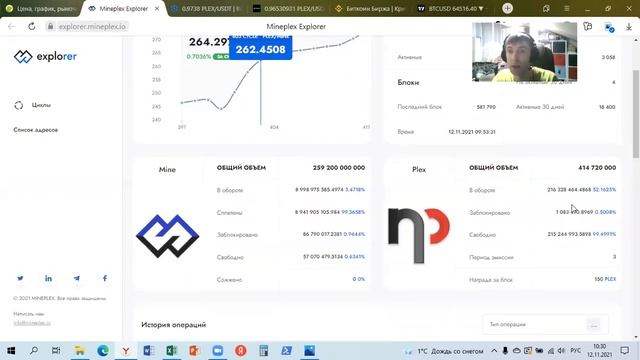Screen dimensions: 640x360
Task: Open Microsoft Excel from the taskbar
Action: point(172,351)
